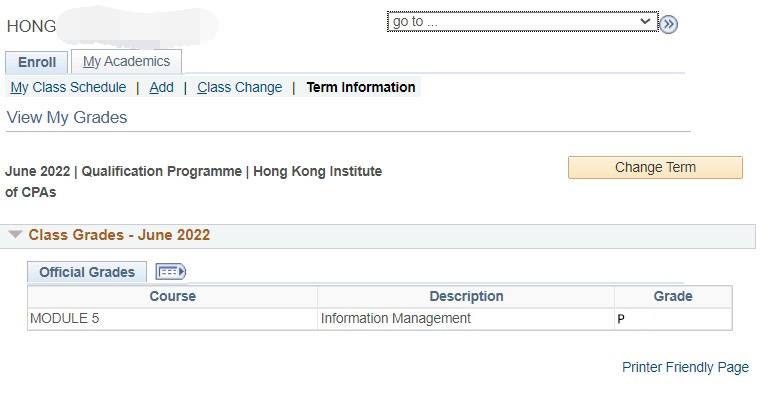Viewport: 777px width, 403px height.
Task: Select the Add link
Action: (162, 87)
